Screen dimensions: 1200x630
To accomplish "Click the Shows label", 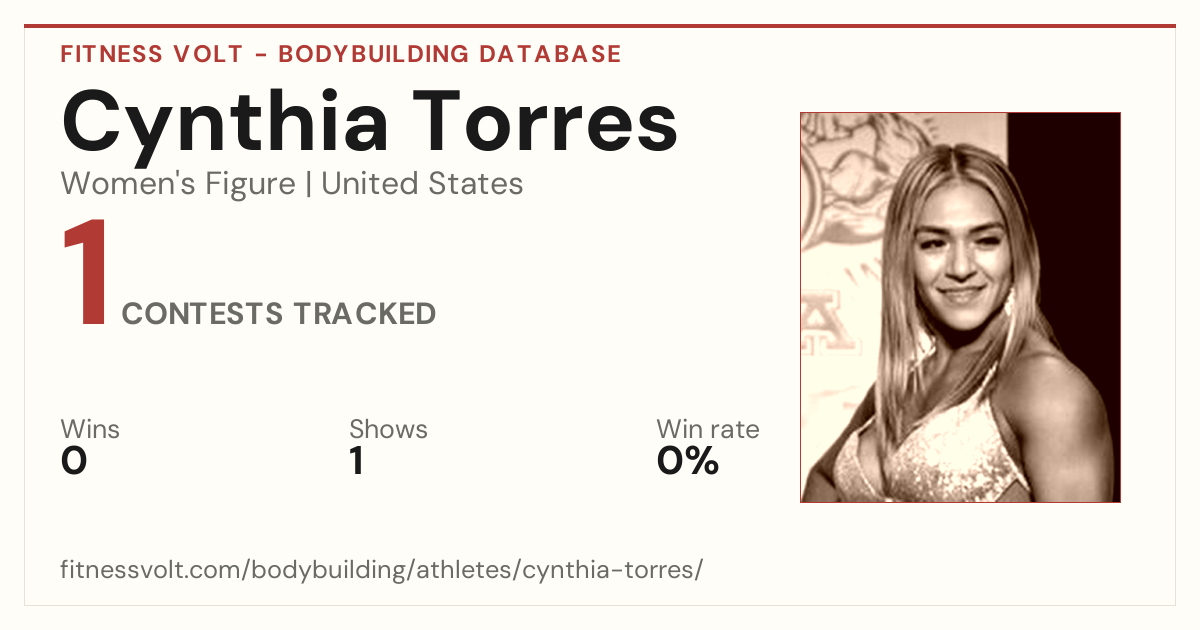I will pos(388,430).
